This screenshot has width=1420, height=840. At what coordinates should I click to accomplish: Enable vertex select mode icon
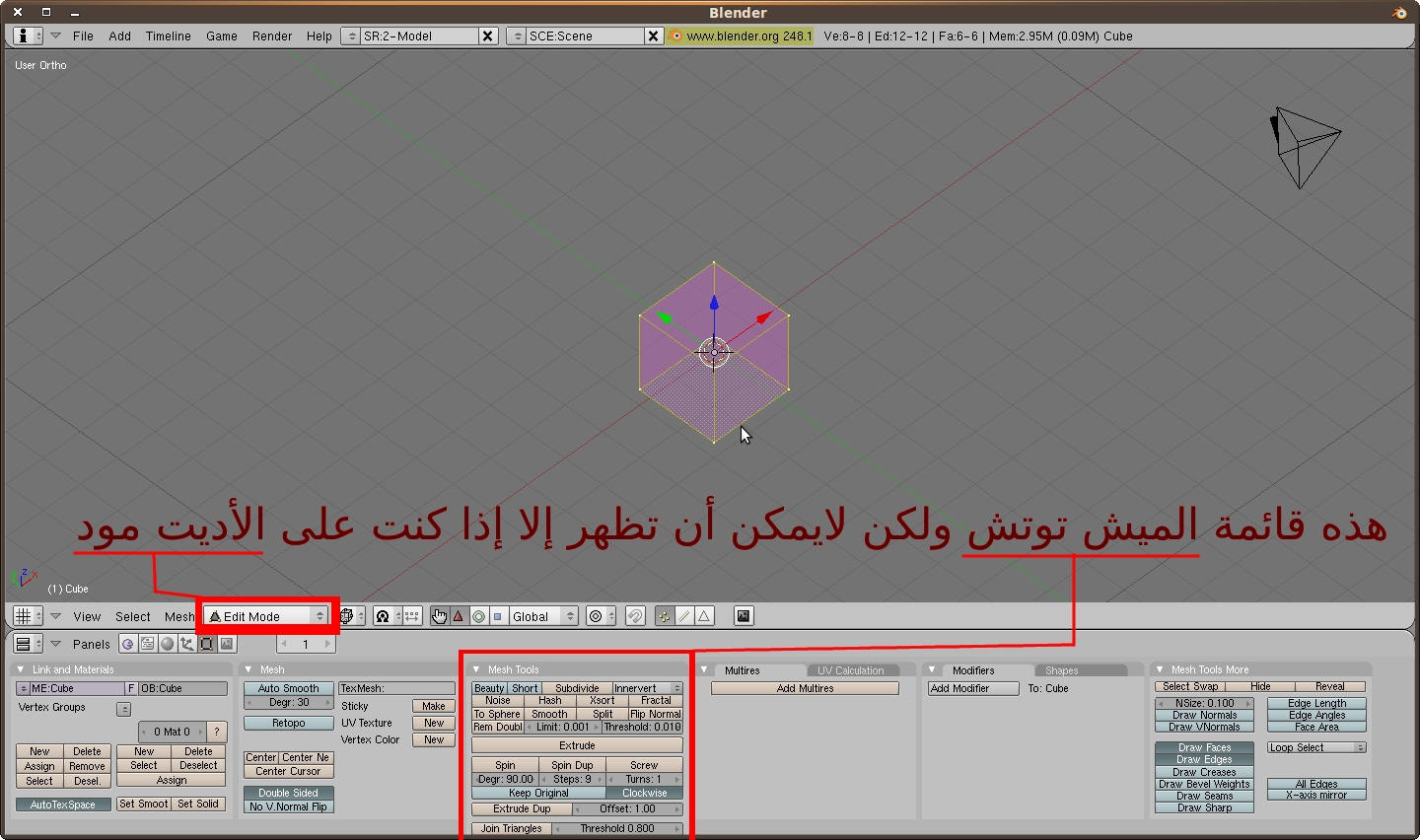[664, 616]
